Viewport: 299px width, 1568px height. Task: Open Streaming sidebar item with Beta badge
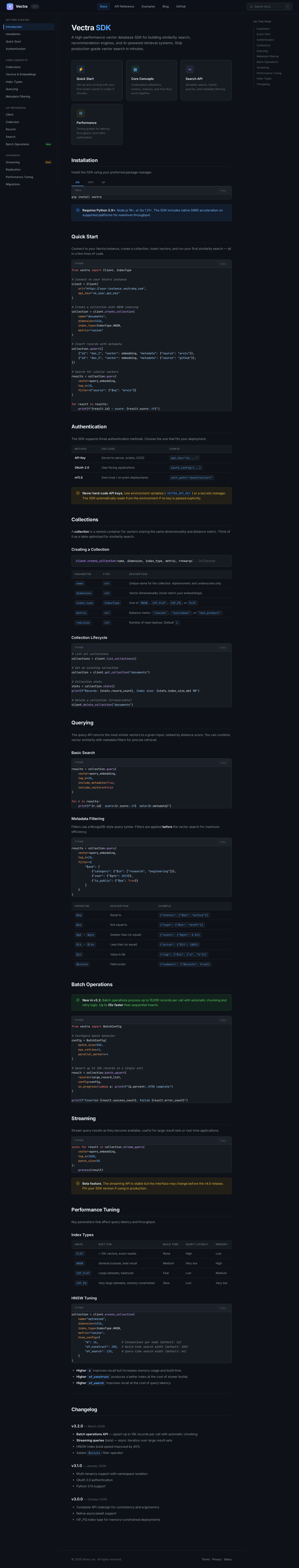pyautogui.click(x=29, y=162)
